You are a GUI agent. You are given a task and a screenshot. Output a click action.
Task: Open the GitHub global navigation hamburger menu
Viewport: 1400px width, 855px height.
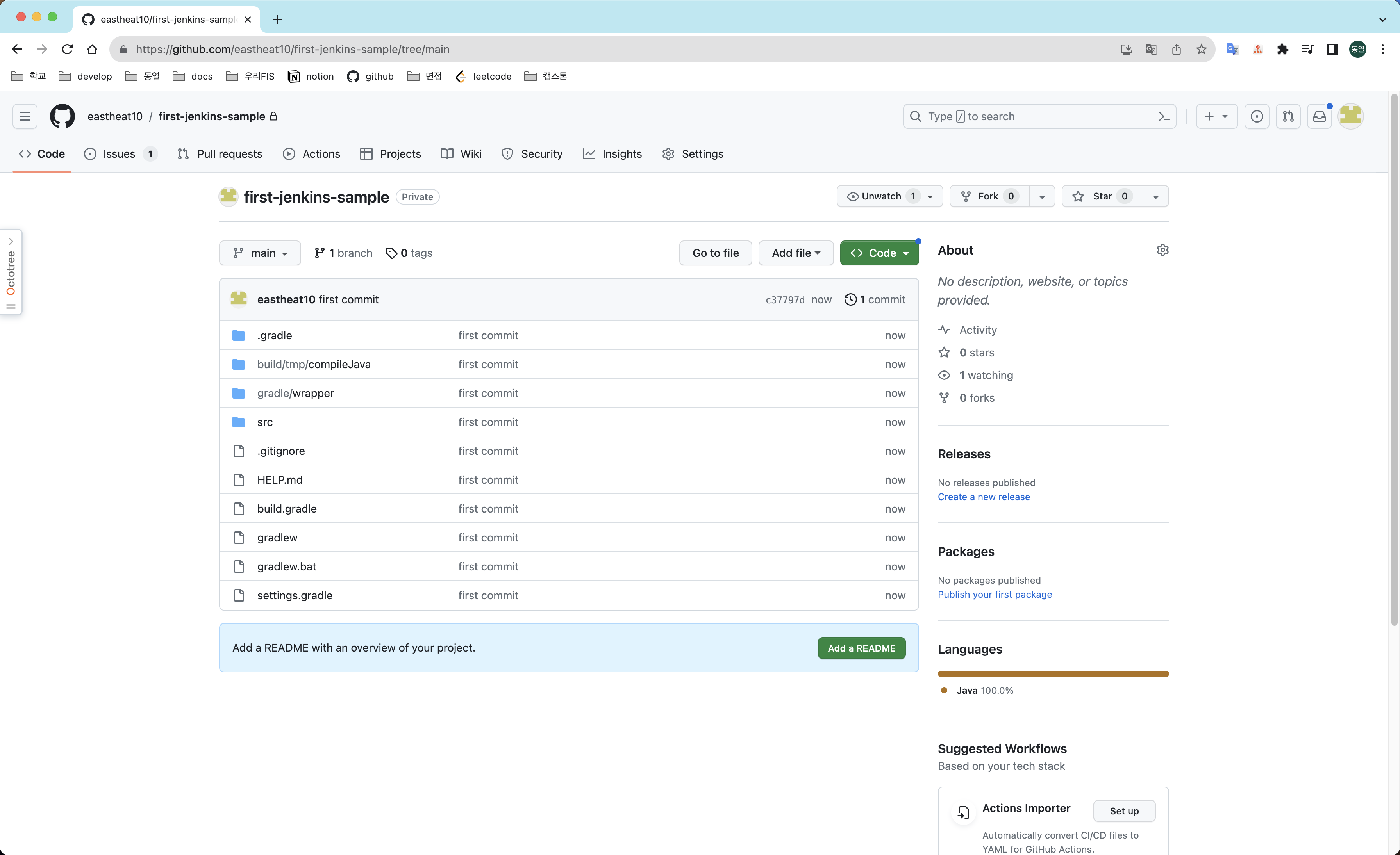pyautogui.click(x=25, y=116)
